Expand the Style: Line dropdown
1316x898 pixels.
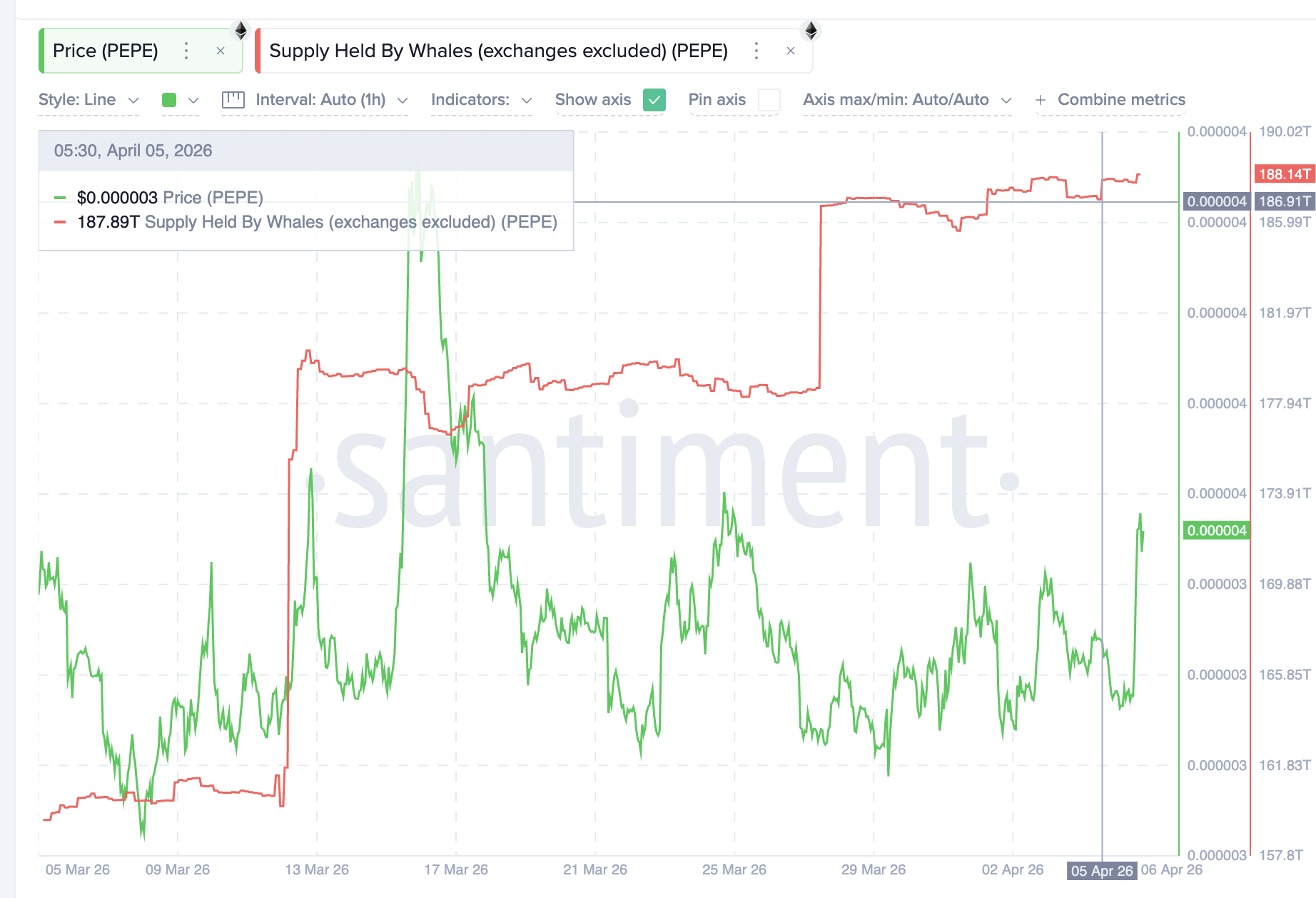click(x=88, y=100)
